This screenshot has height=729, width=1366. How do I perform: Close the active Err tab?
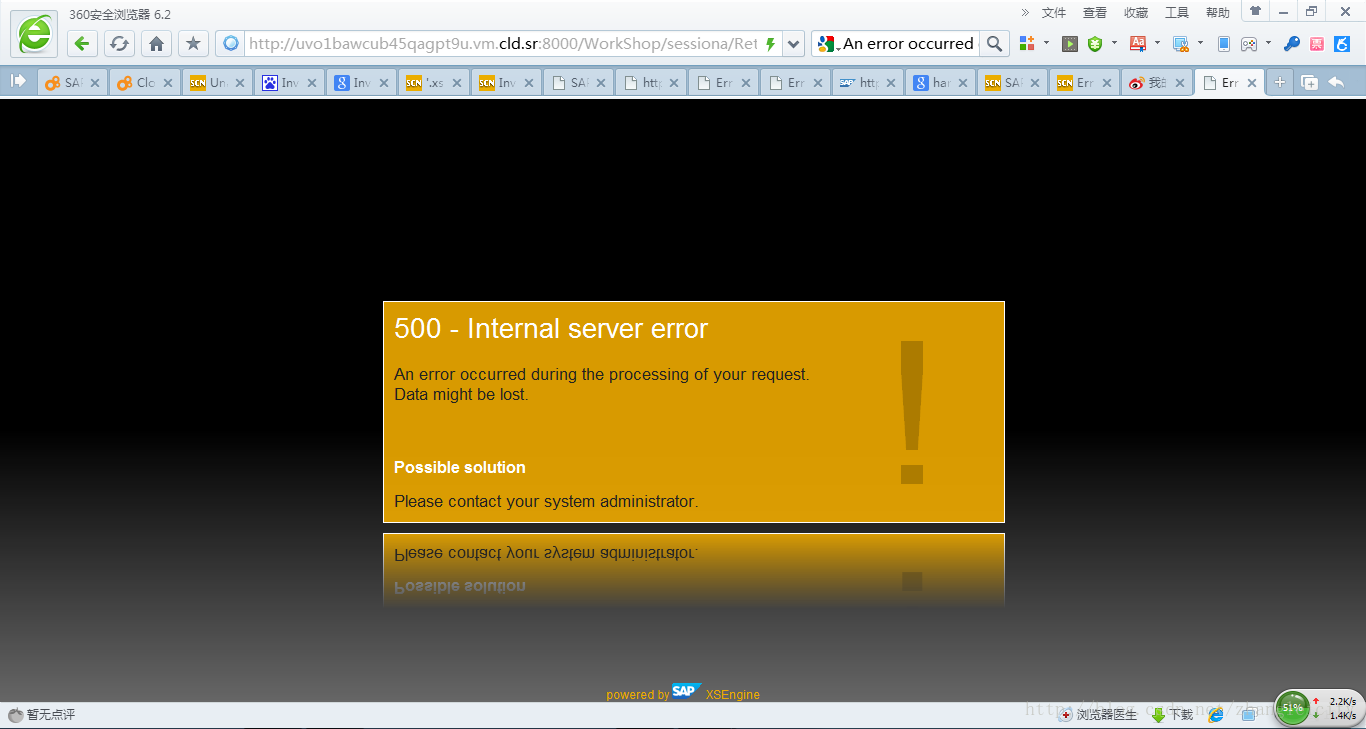click(1252, 83)
